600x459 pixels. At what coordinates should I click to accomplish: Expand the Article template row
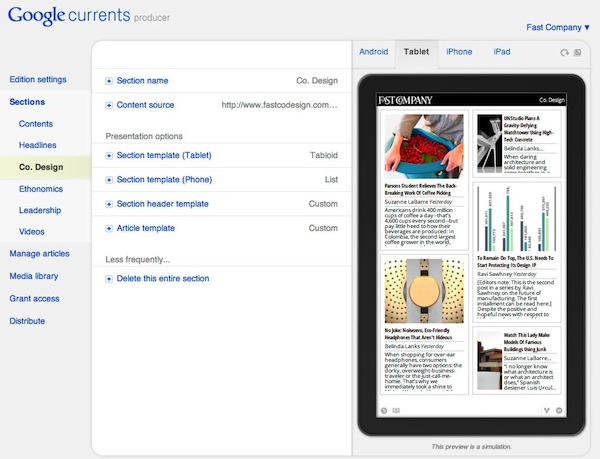[109, 228]
